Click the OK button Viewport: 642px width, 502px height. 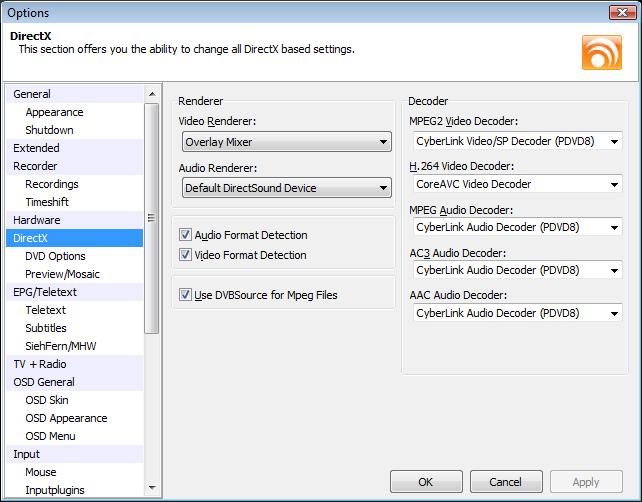click(425, 482)
